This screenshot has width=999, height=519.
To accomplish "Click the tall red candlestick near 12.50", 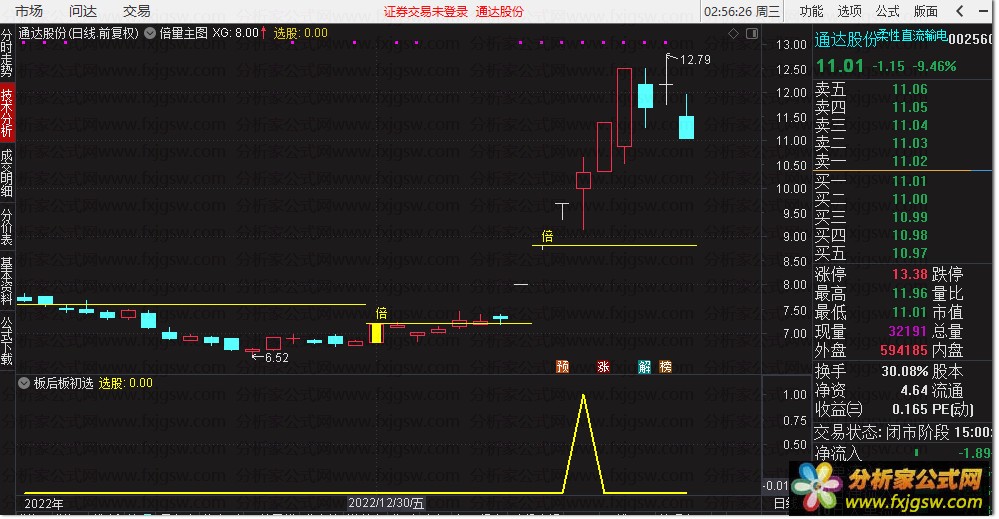I will click(x=624, y=108).
